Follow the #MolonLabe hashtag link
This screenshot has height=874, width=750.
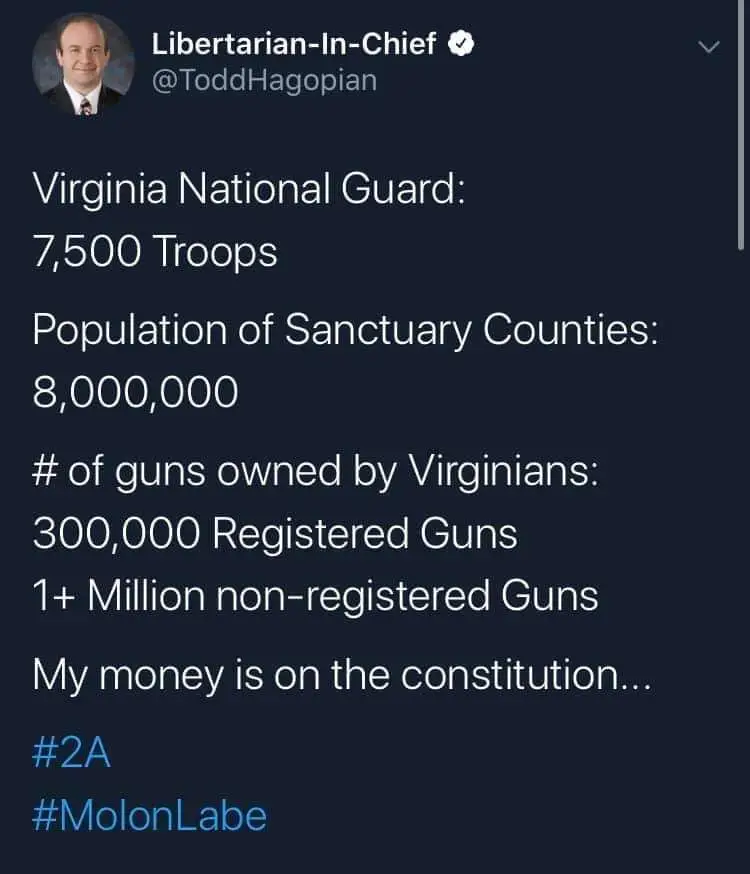click(150, 816)
